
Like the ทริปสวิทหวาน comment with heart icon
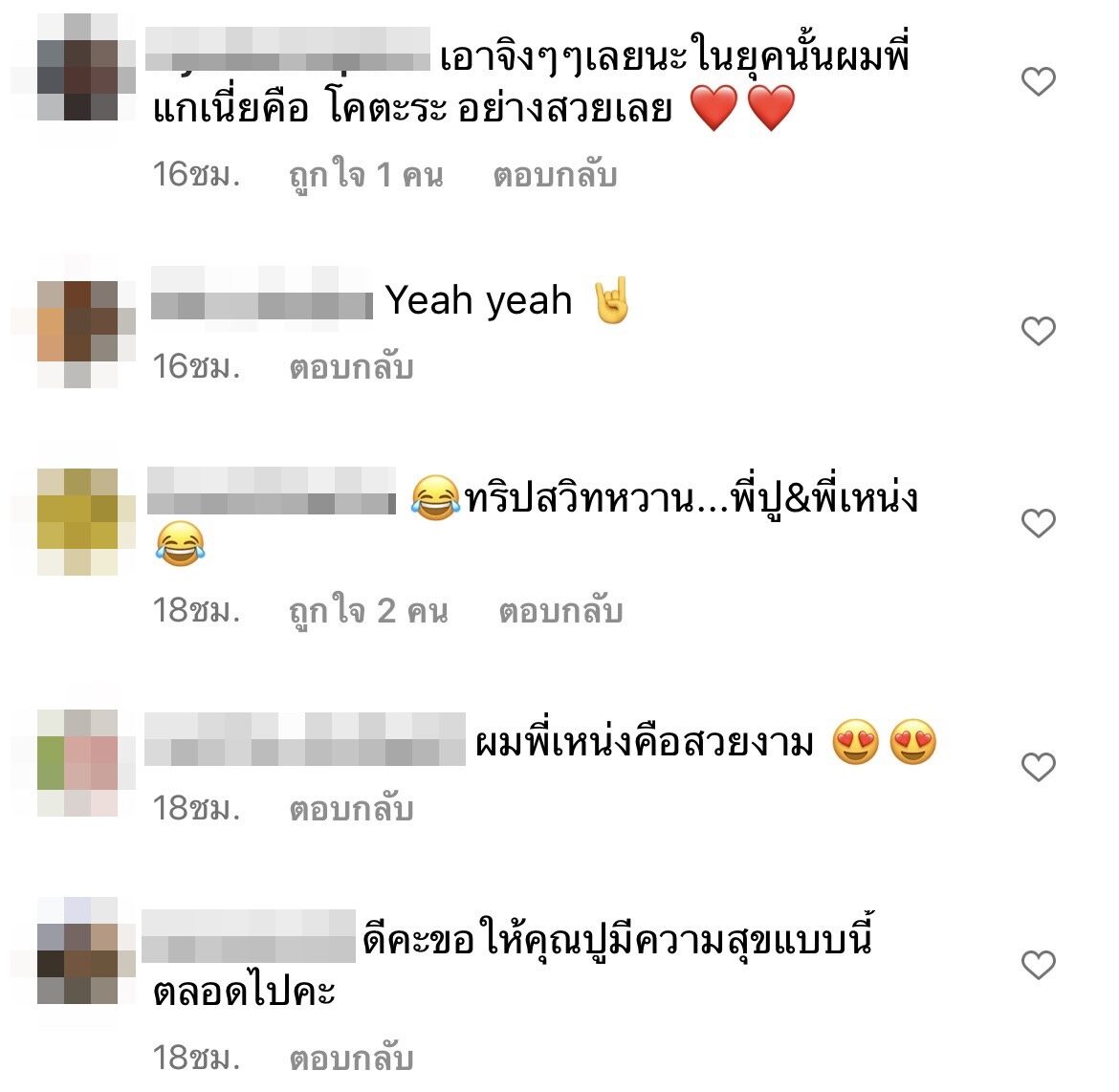[1039, 523]
